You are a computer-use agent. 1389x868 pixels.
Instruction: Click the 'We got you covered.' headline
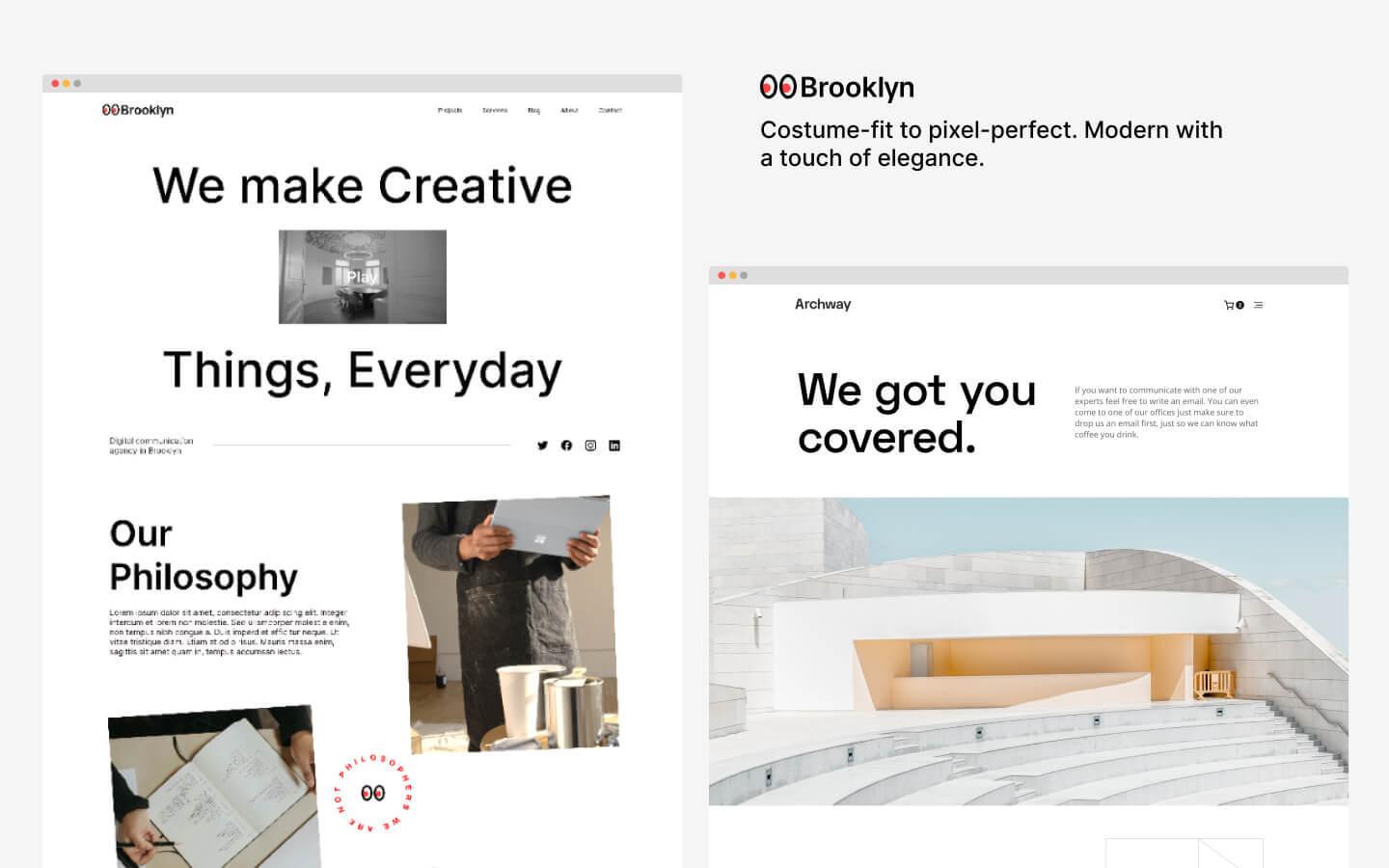pos(916,414)
